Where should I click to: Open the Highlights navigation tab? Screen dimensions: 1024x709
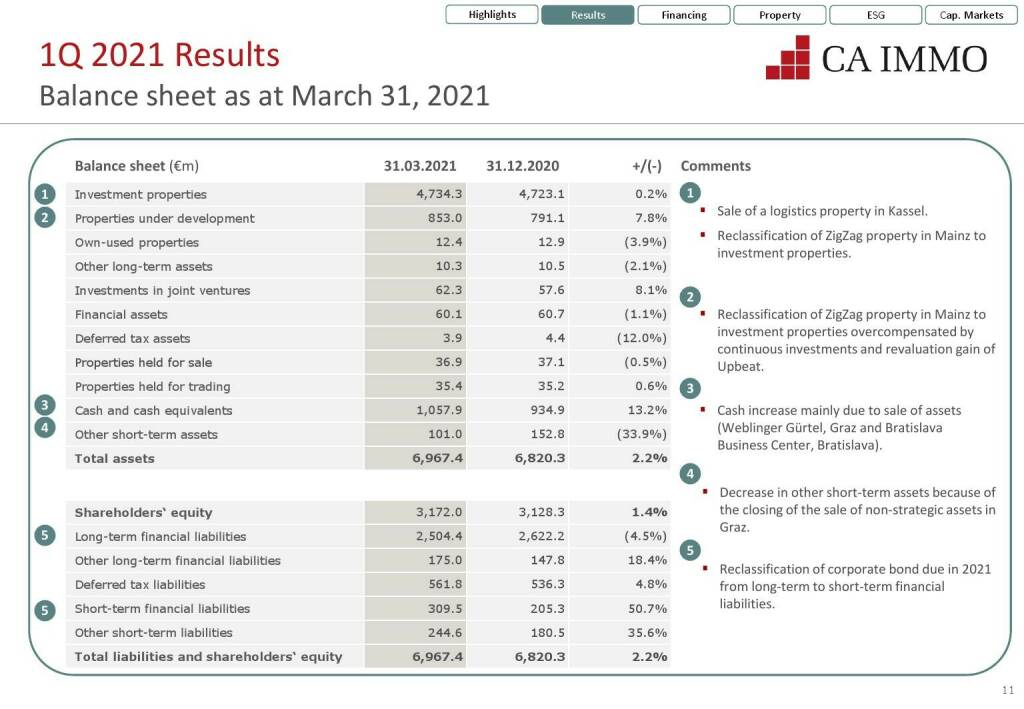[492, 15]
